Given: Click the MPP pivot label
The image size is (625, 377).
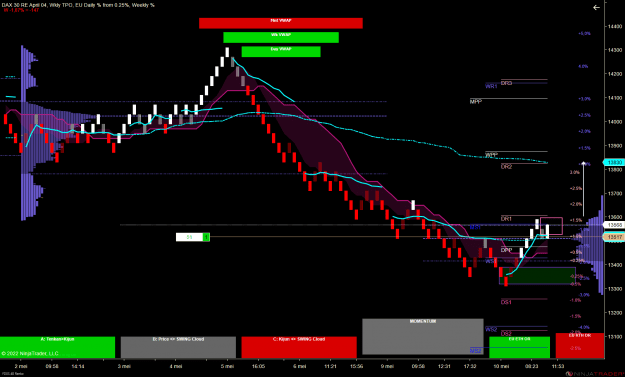Looking at the screenshot, I should click(476, 102).
